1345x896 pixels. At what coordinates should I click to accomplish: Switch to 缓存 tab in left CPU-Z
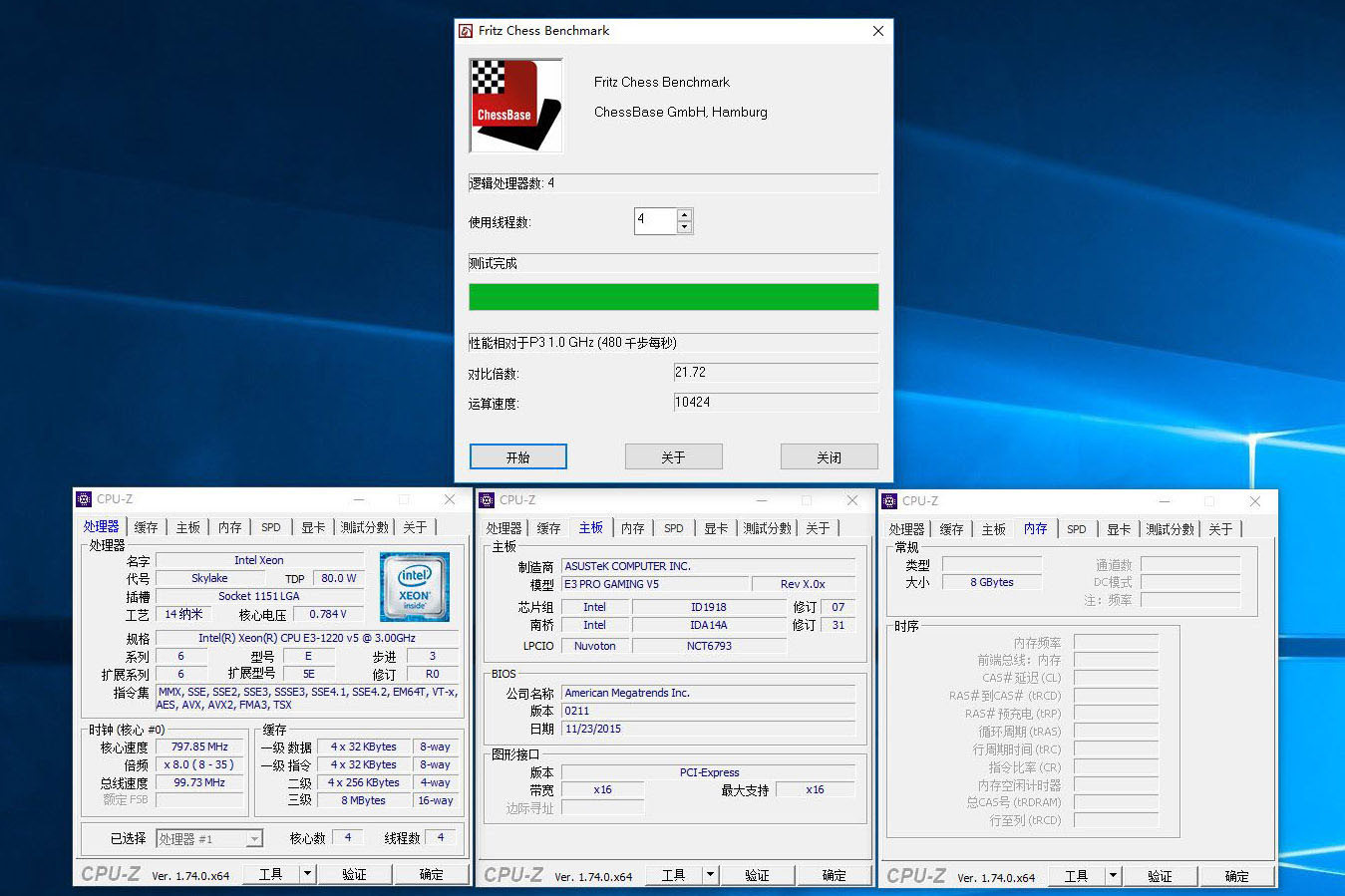click(x=147, y=527)
